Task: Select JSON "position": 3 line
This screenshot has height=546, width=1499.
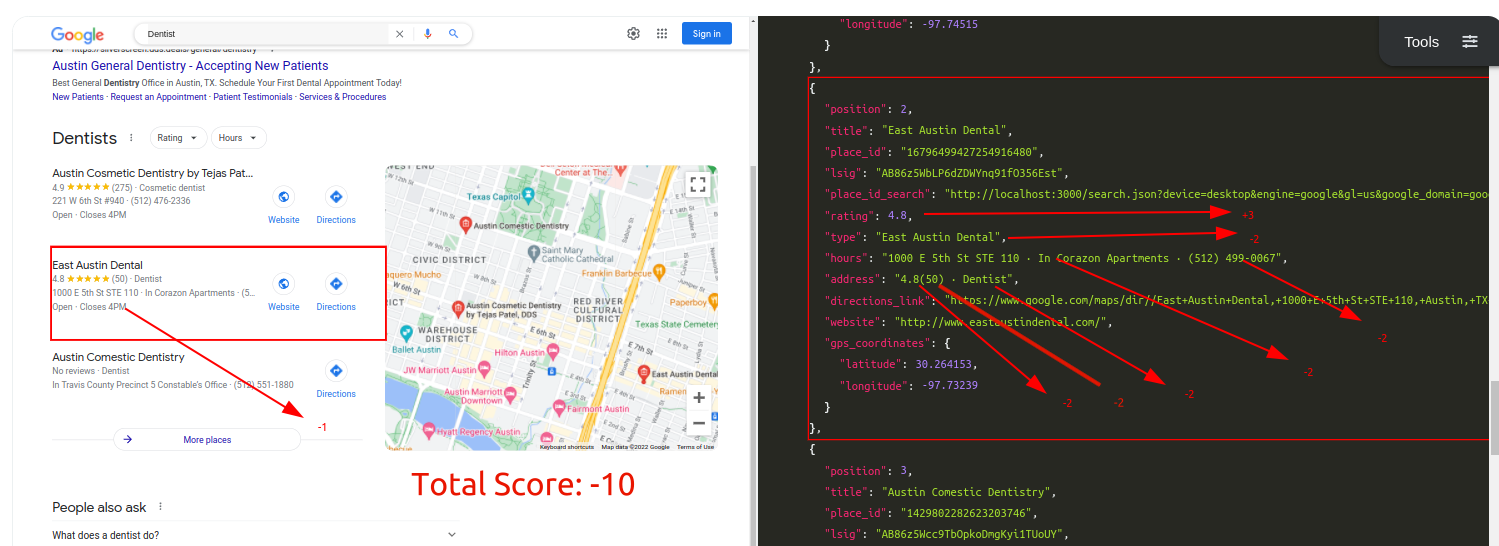Action: click(871, 471)
